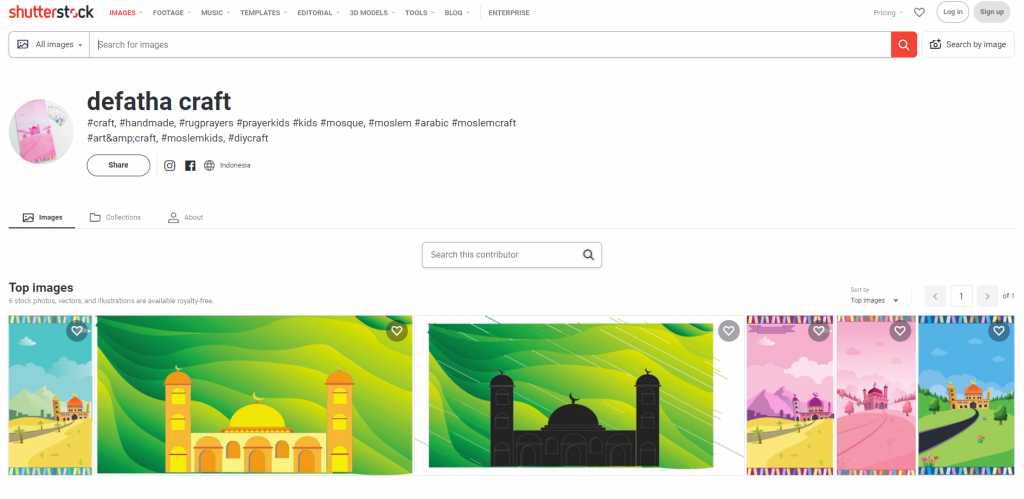
Task: Click the red search magnifier button
Action: [x=903, y=45]
